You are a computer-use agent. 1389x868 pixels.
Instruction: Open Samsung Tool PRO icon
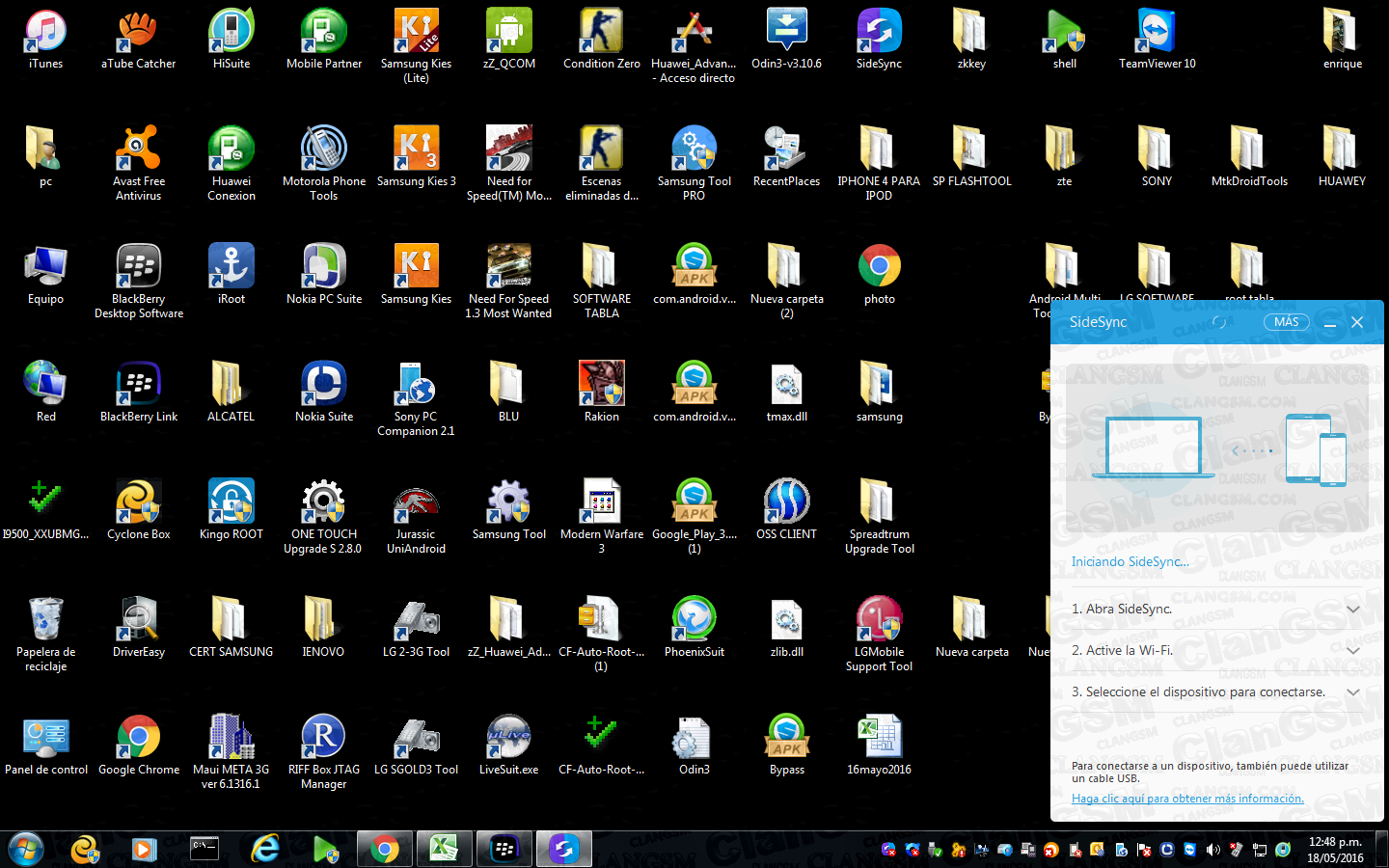point(694,163)
